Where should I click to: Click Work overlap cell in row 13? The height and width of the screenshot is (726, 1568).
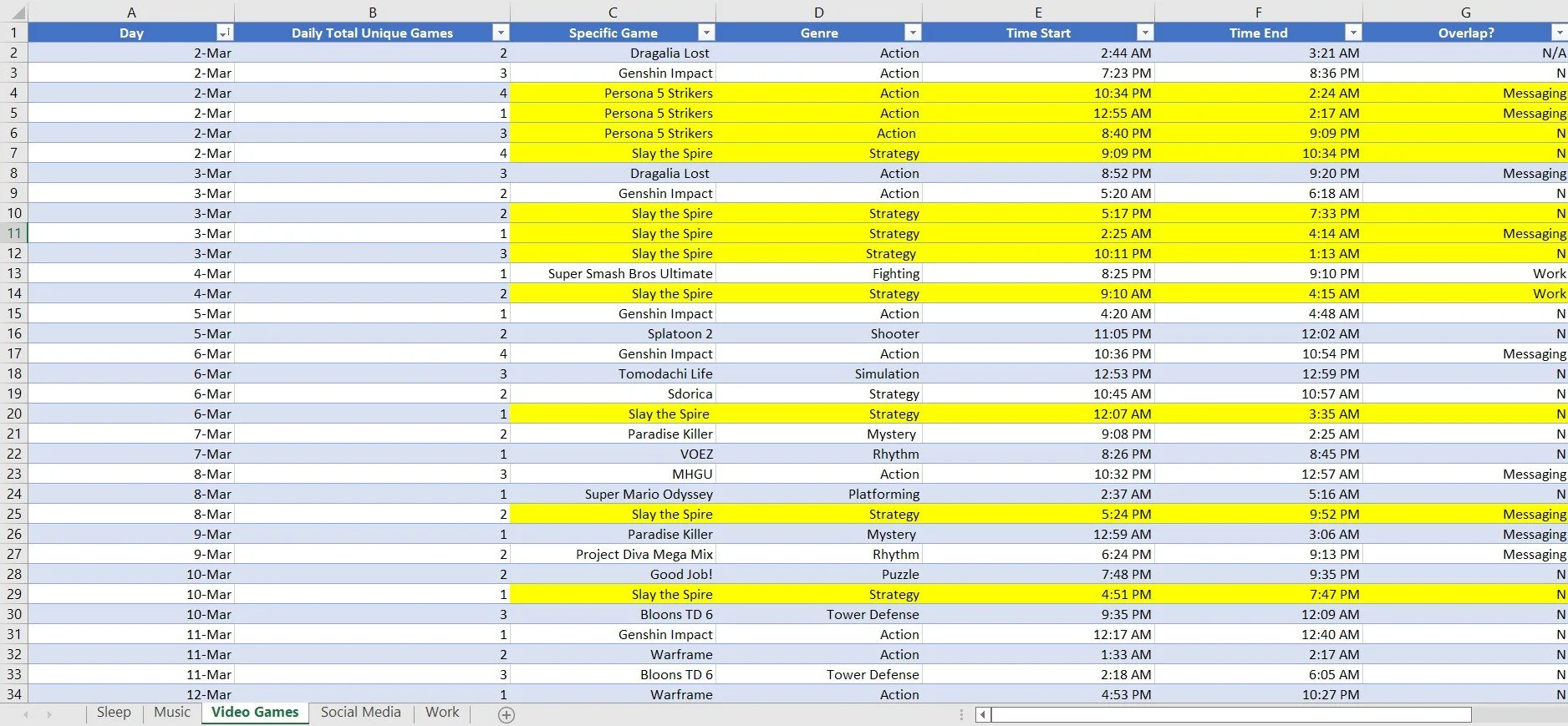tap(1466, 273)
